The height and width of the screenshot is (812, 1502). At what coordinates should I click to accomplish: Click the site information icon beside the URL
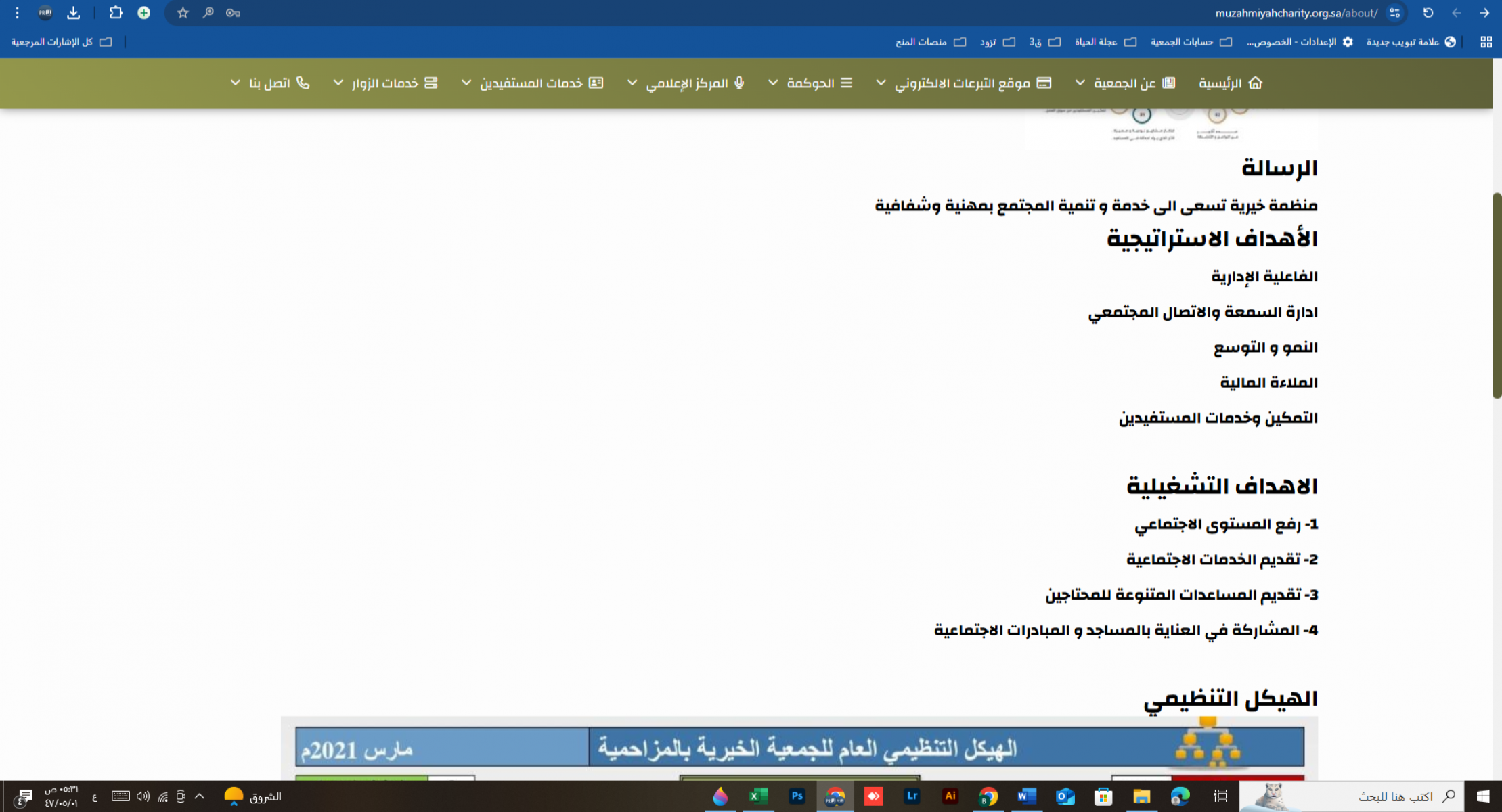pos(1394,13)
